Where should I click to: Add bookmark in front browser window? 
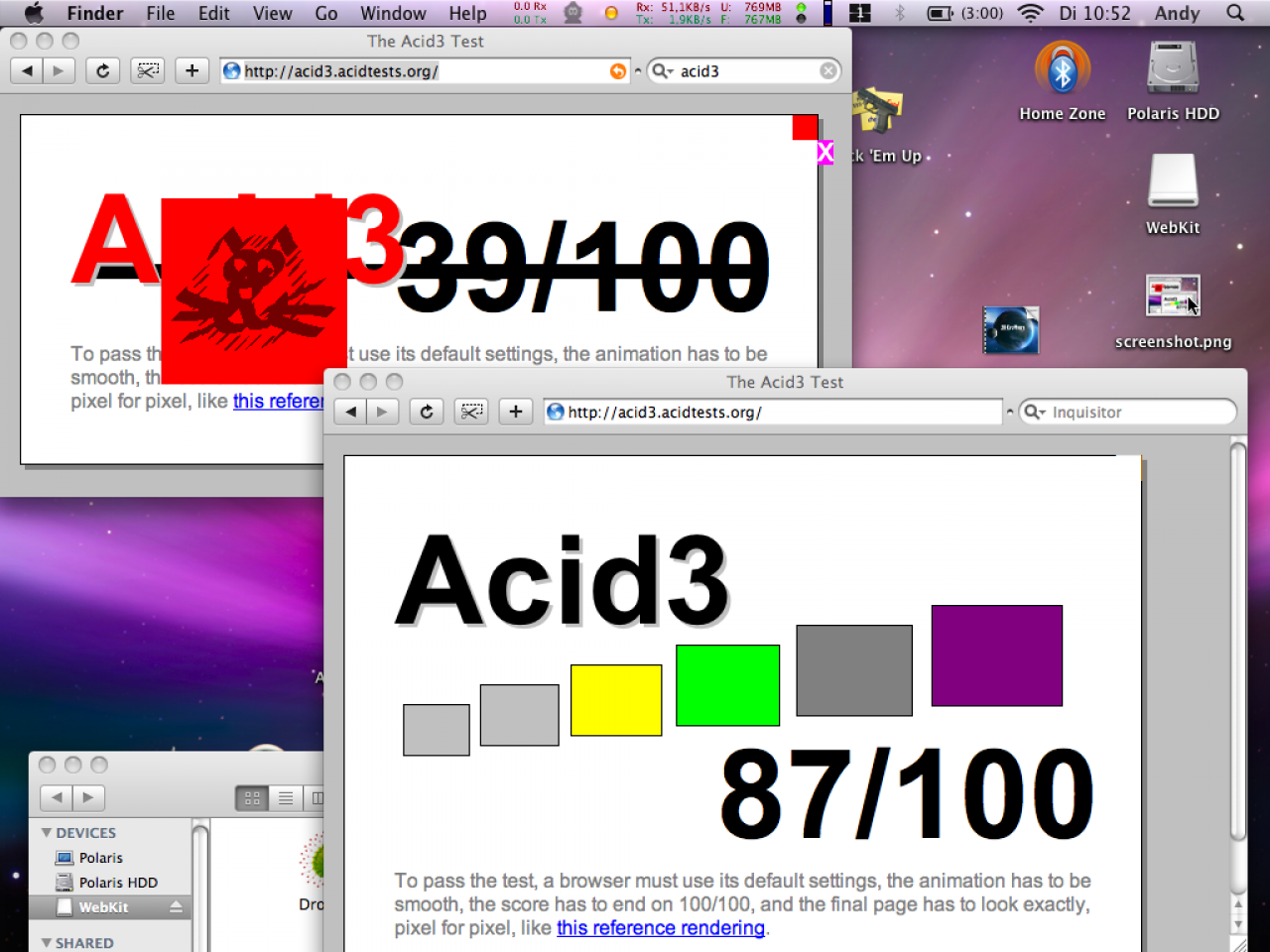pyautogui.click(x=515, y=412)
